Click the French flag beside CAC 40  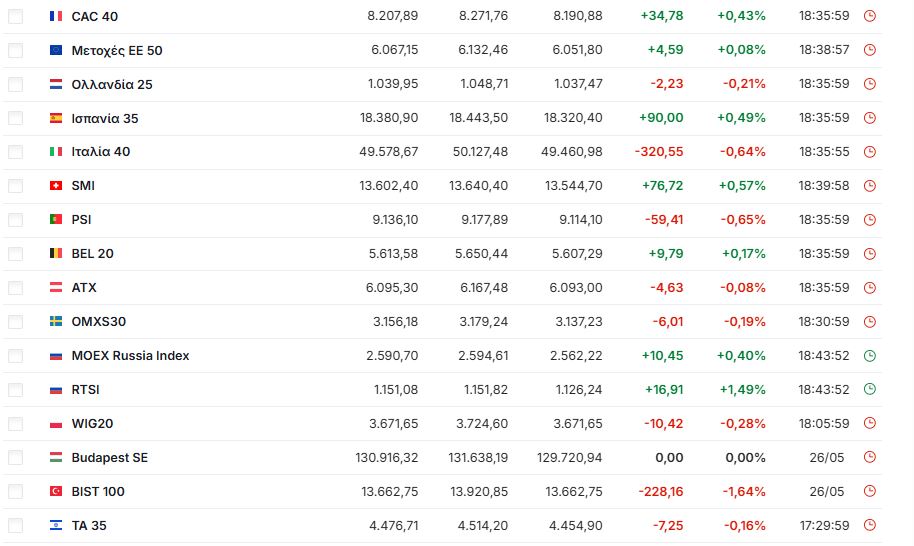click(x=56, y=16)
